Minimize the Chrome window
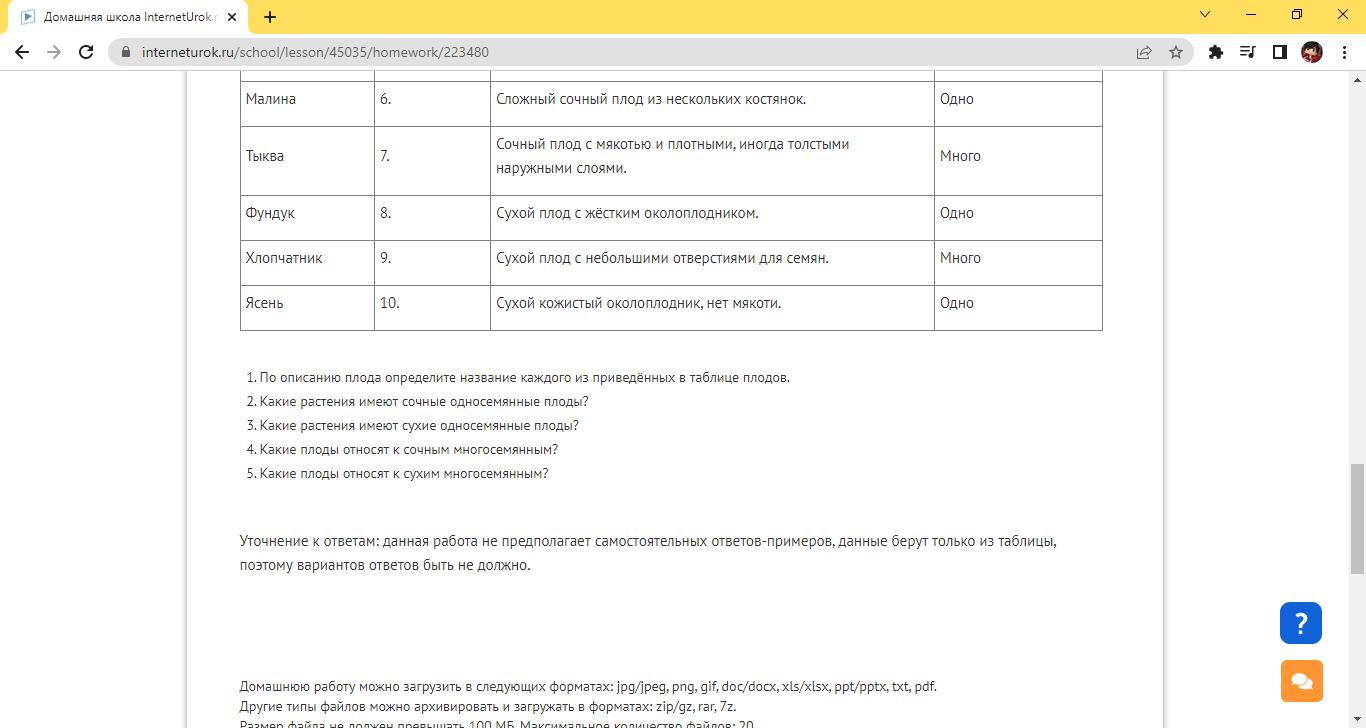 [1251, 15]
